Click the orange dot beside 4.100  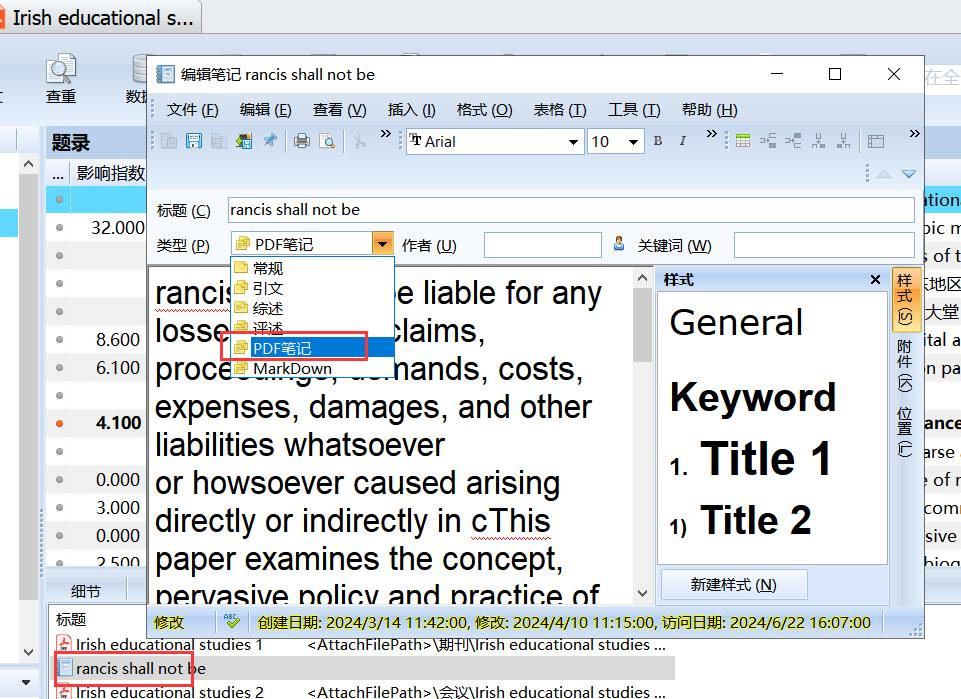(59, 423)
